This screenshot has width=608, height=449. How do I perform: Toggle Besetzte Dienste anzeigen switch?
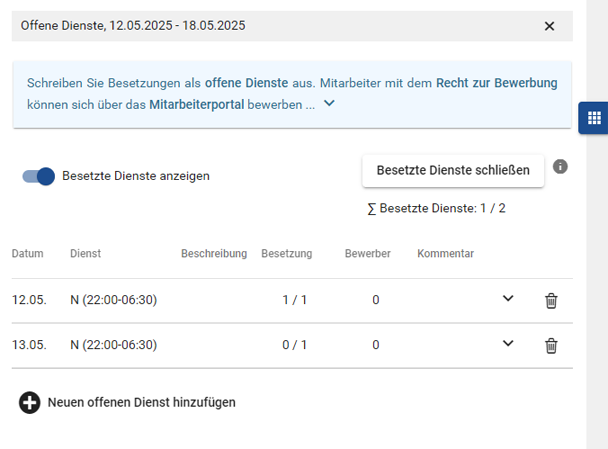[x=39, y=176]
